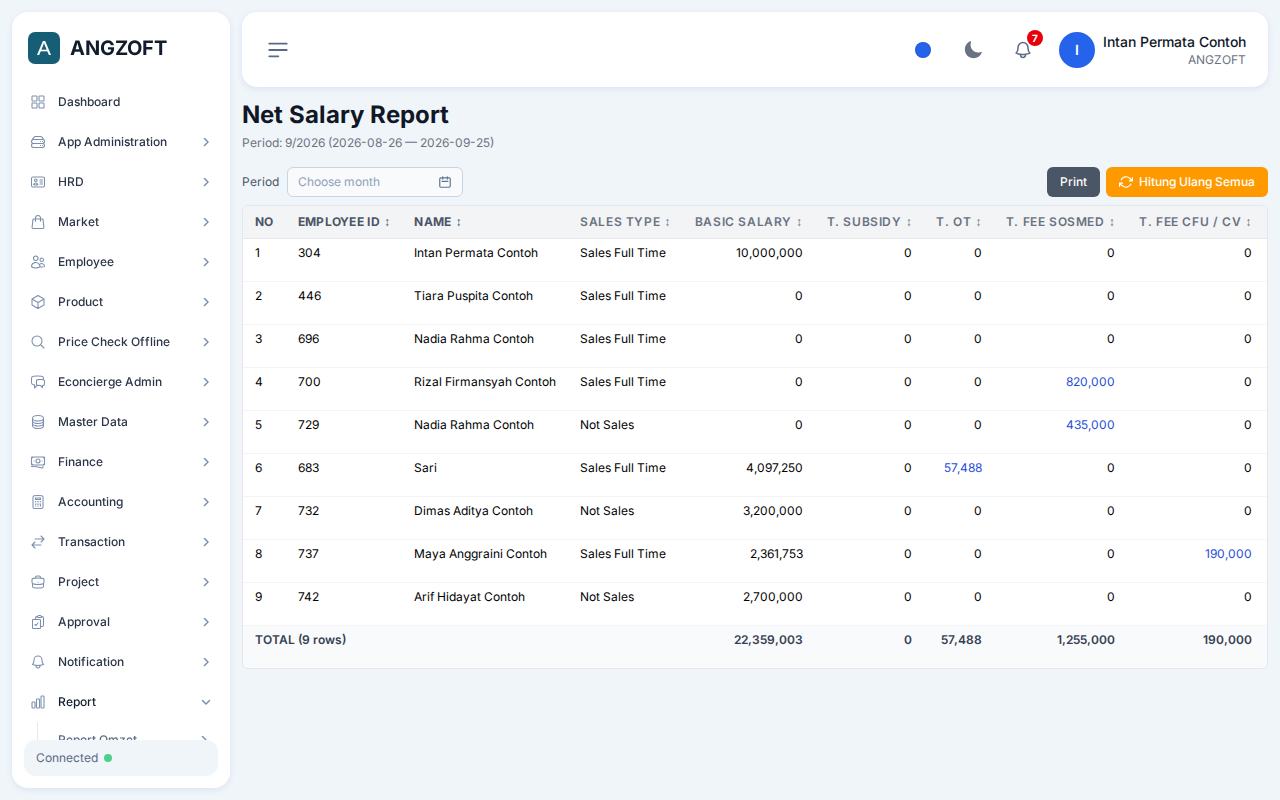Screen dimensions: 1280x800
Task: Expand the Approval menu chevron
Action: (x=206, y=622)
